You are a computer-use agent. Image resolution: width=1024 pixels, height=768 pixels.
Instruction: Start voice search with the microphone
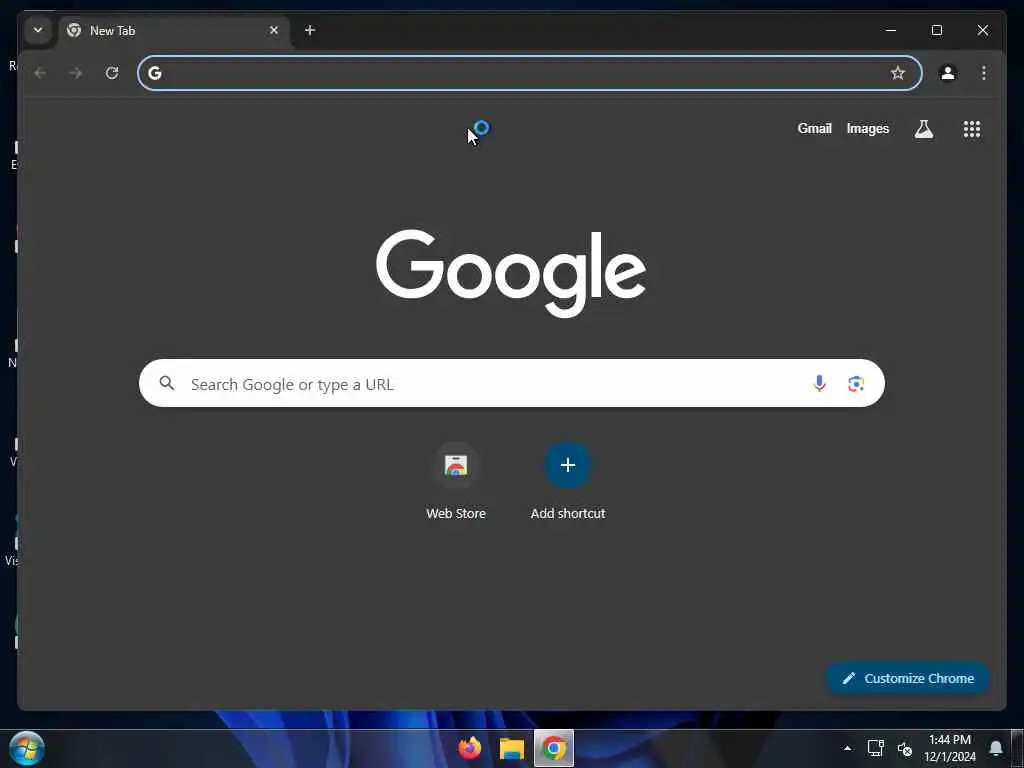coord(820,383)
